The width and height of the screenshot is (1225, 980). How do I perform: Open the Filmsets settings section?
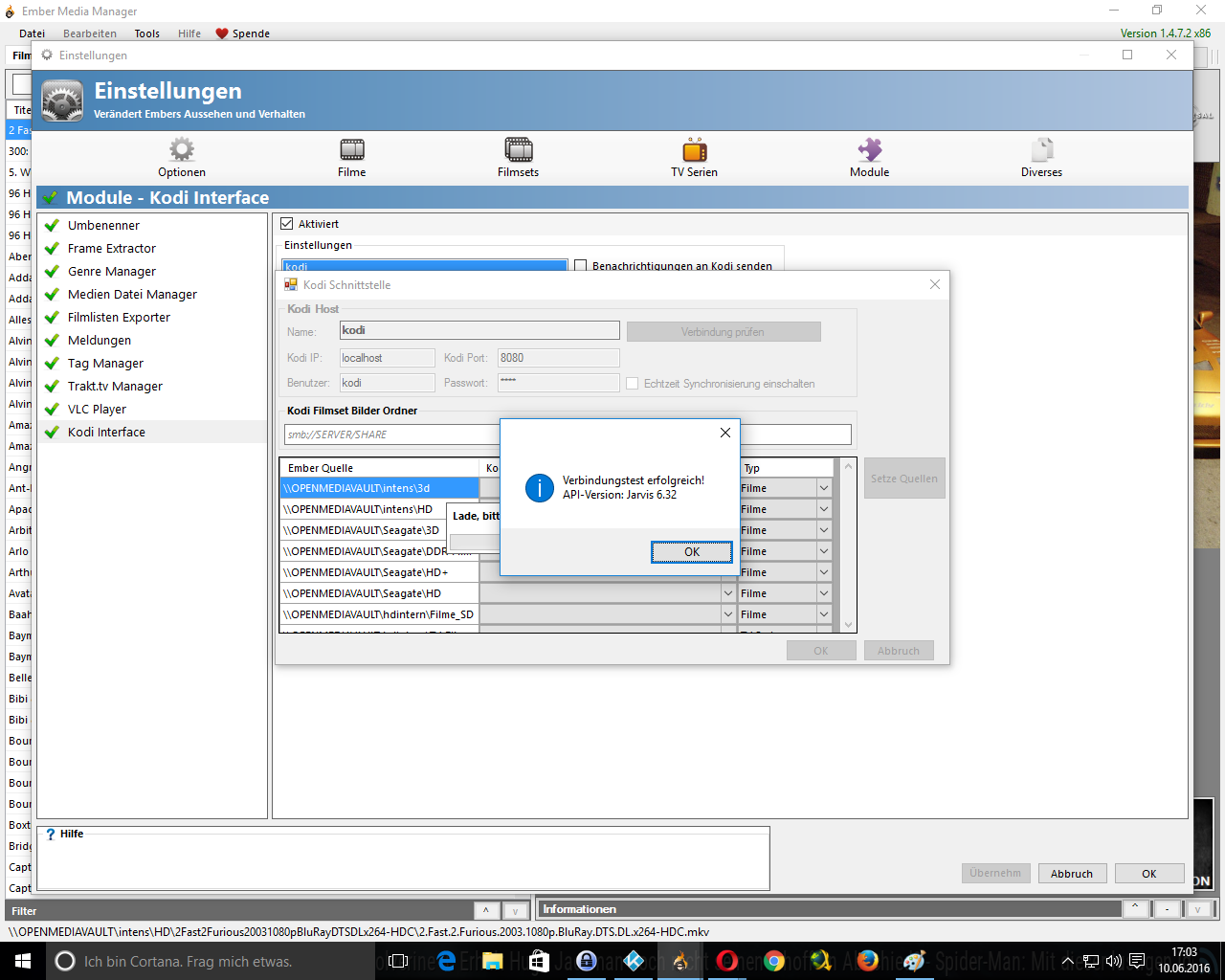click(x=518, y=157)
